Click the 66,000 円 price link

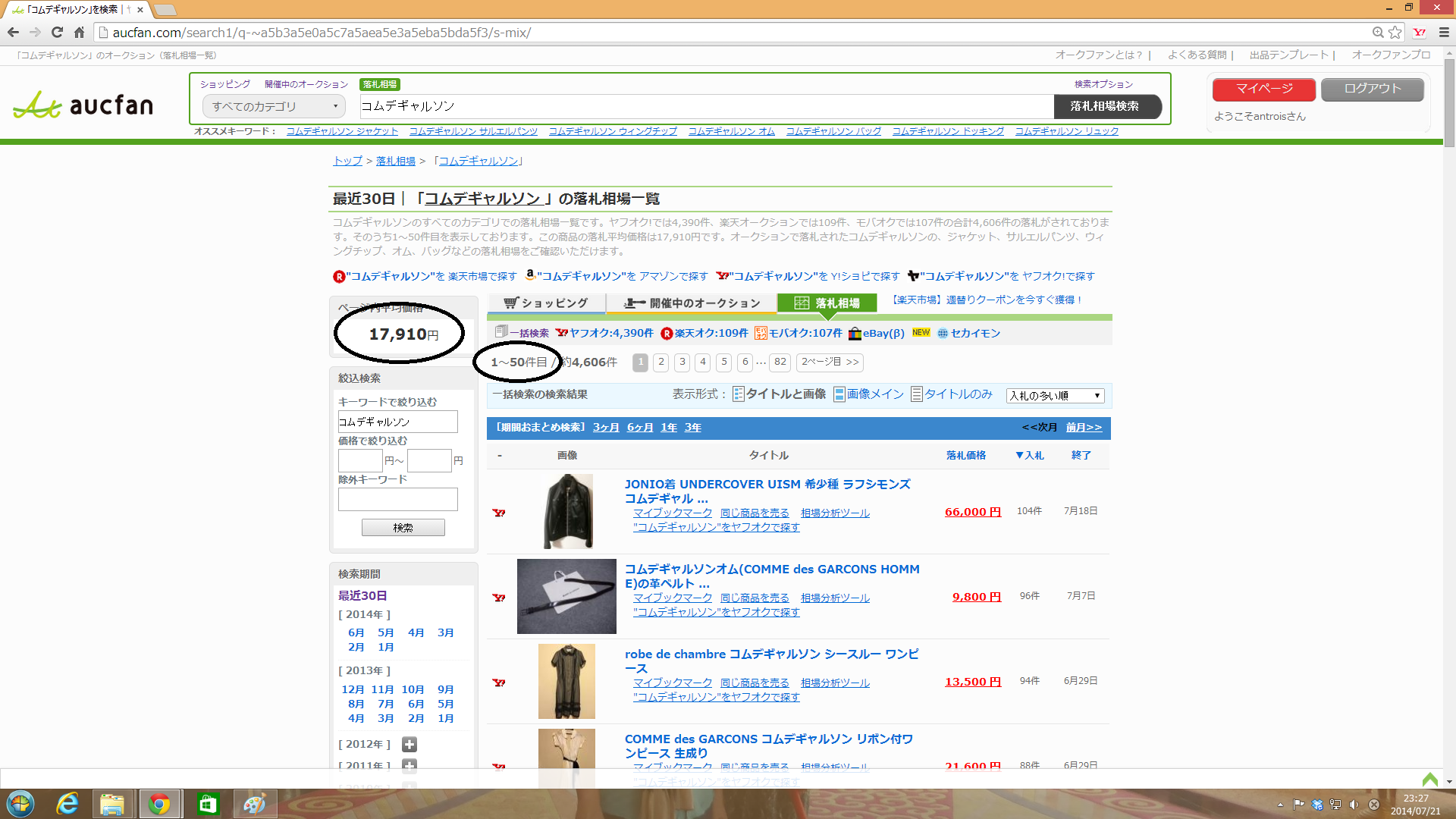(973, 512)
